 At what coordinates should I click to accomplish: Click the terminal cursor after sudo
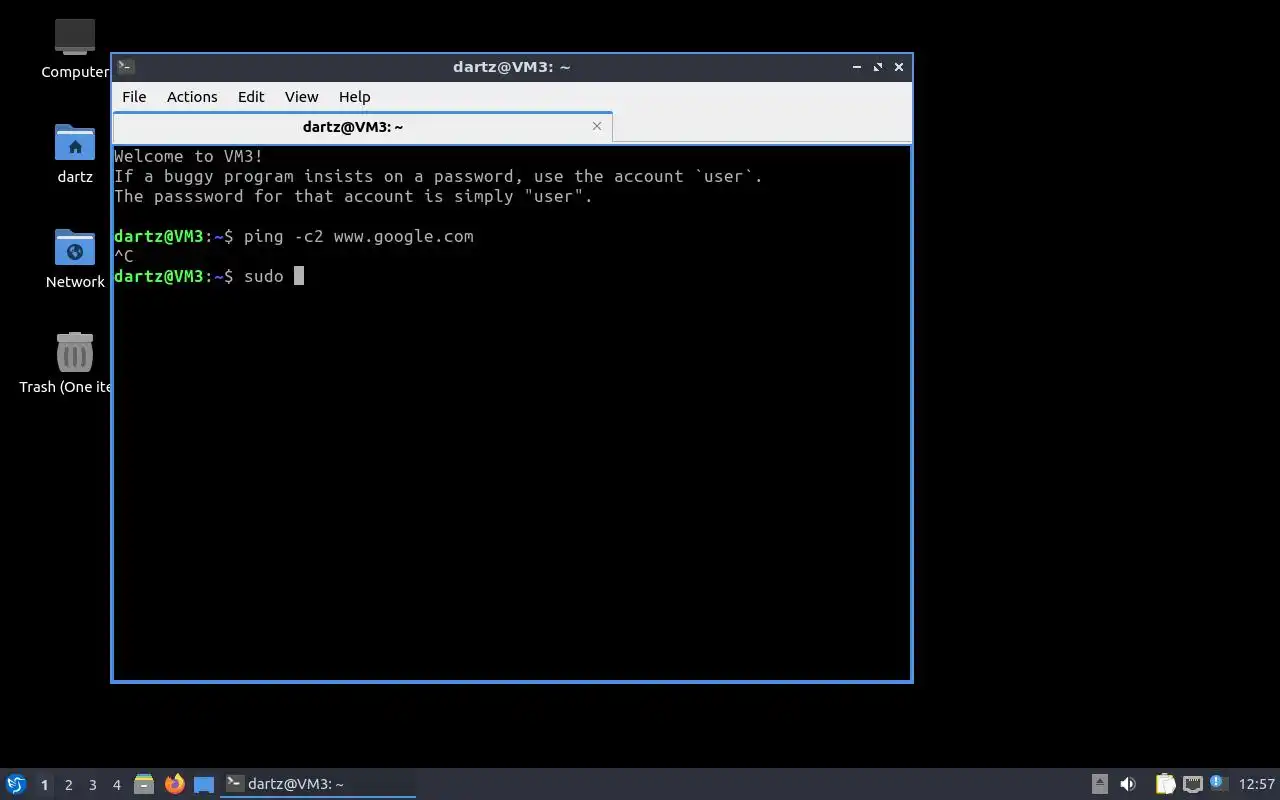tap(299, 276)
